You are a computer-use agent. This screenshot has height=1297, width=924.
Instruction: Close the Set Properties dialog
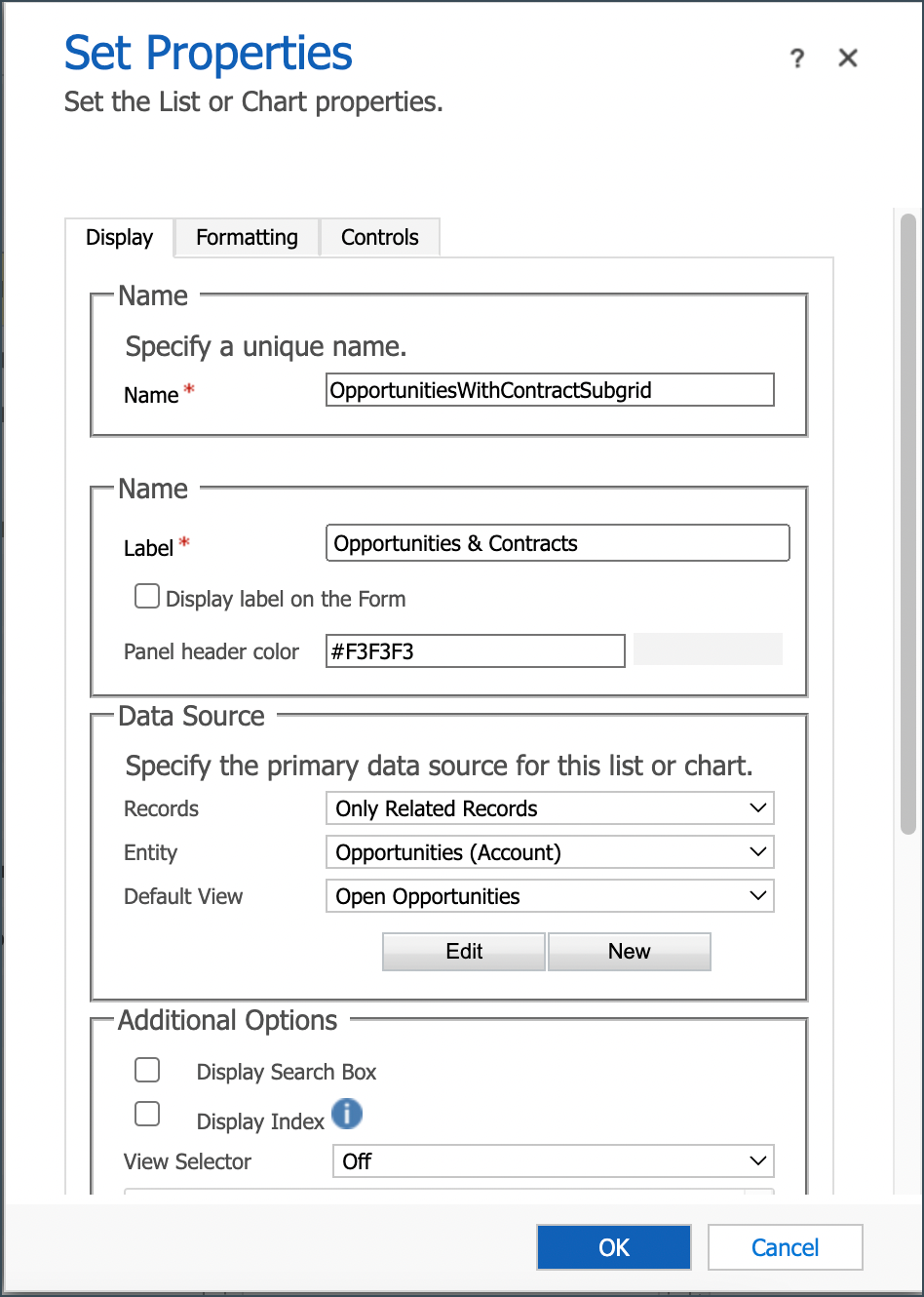coord(848,59)
